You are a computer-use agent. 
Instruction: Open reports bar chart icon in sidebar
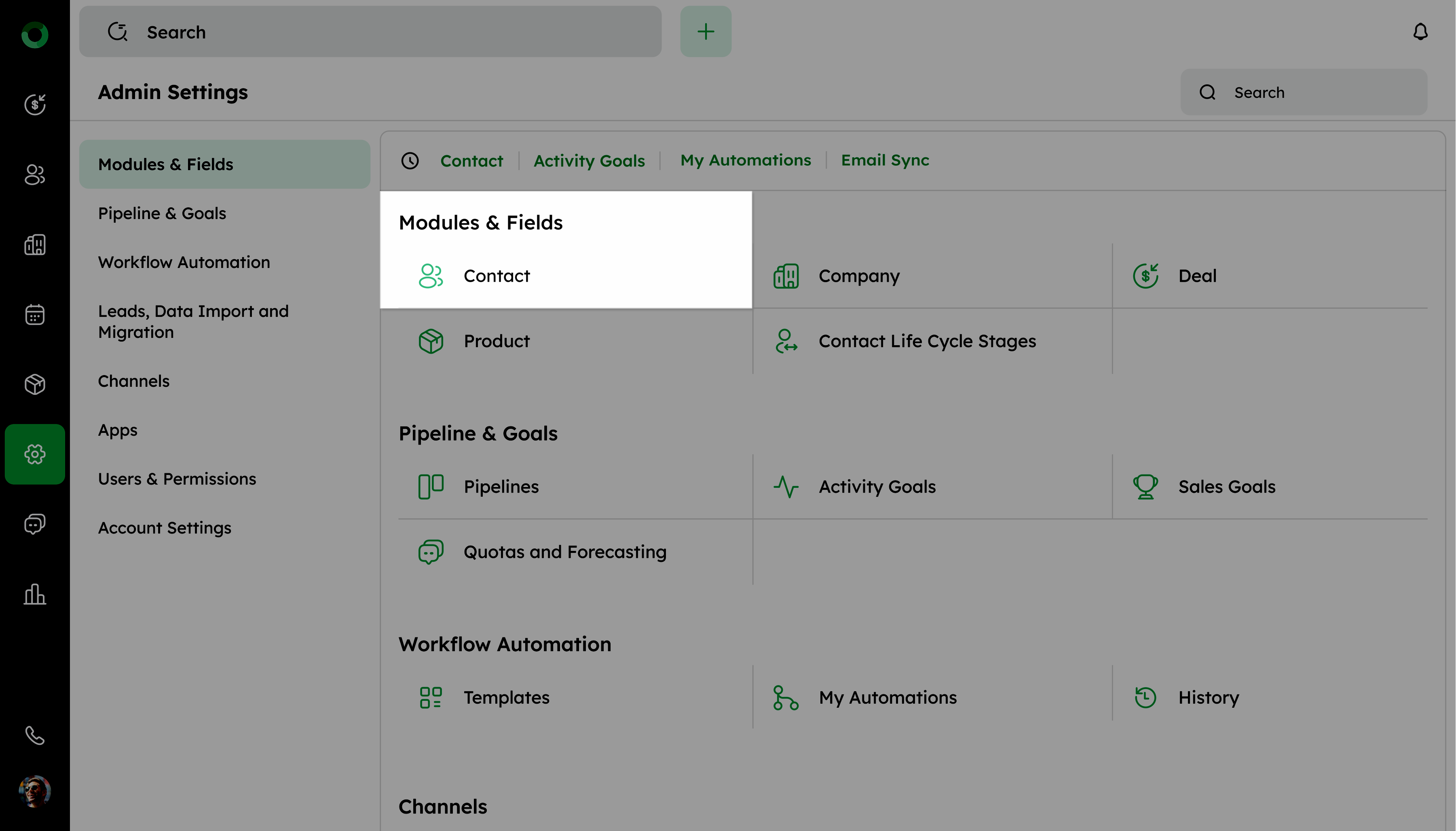coord(35,594)
